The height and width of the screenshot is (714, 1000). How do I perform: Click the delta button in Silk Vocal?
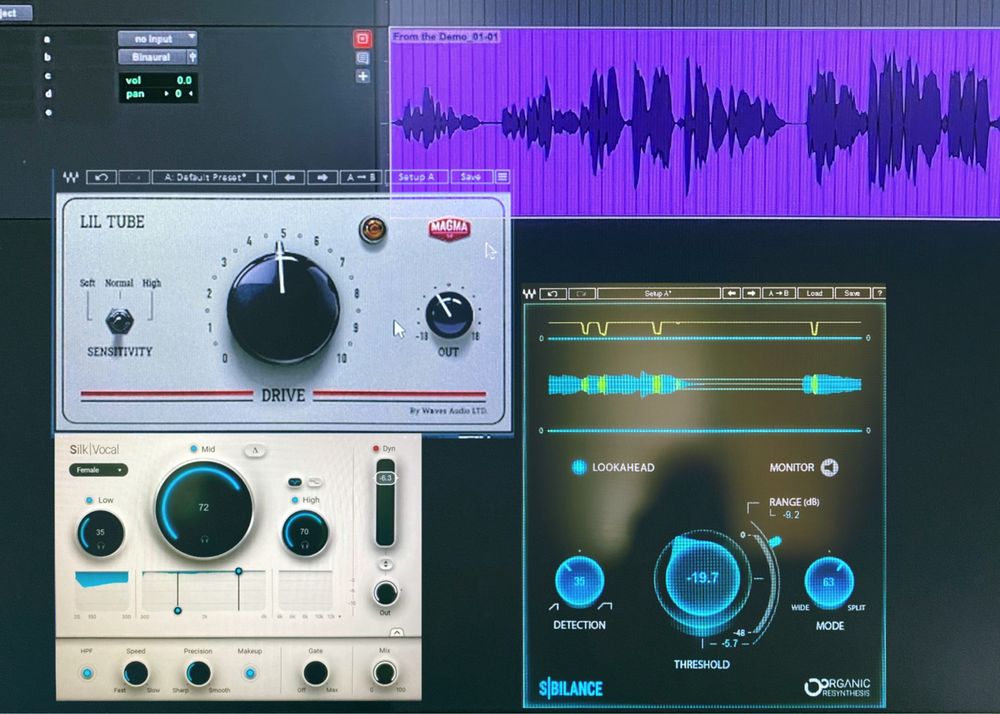pyautogui.click(x=255, y=450)
